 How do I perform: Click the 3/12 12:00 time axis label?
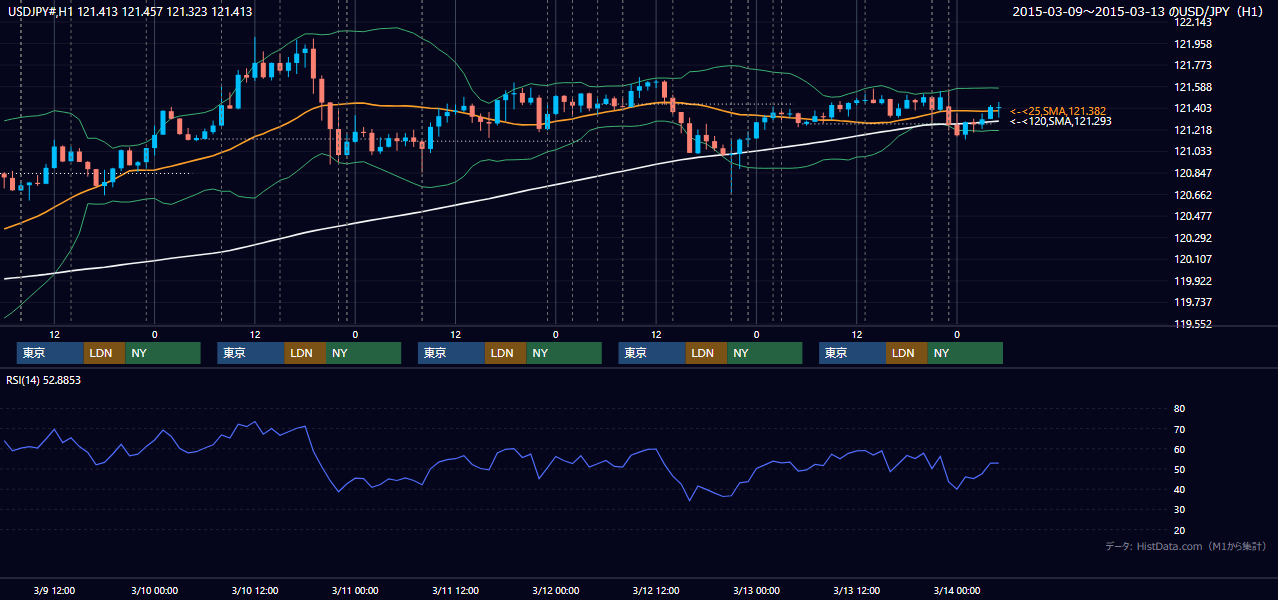(656, 590)
